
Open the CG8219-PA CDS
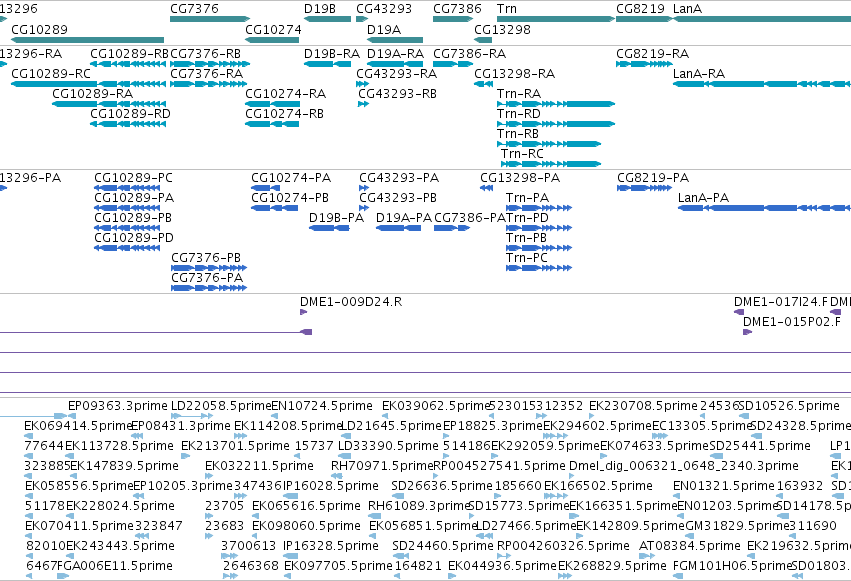pyautogui.click(x=644, y=188)
